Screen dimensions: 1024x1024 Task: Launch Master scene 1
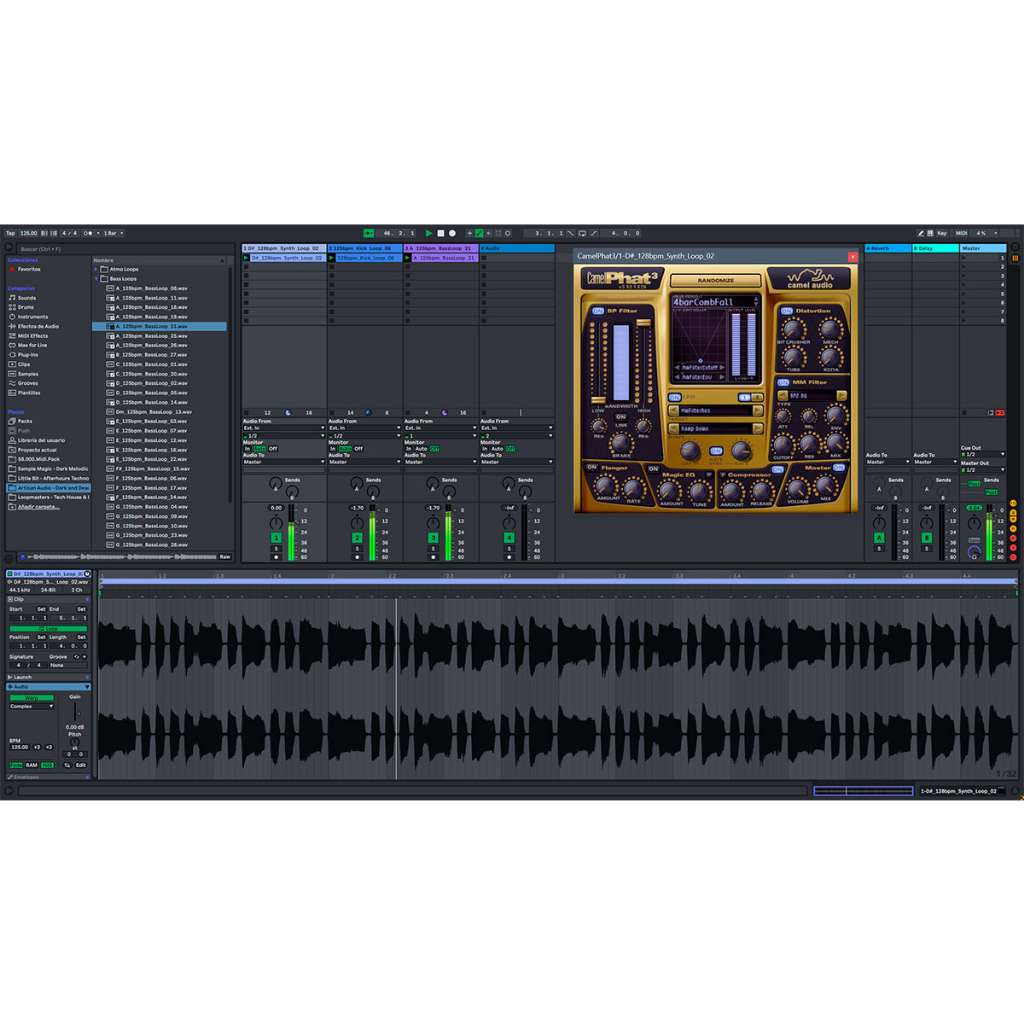coord(963,258)
